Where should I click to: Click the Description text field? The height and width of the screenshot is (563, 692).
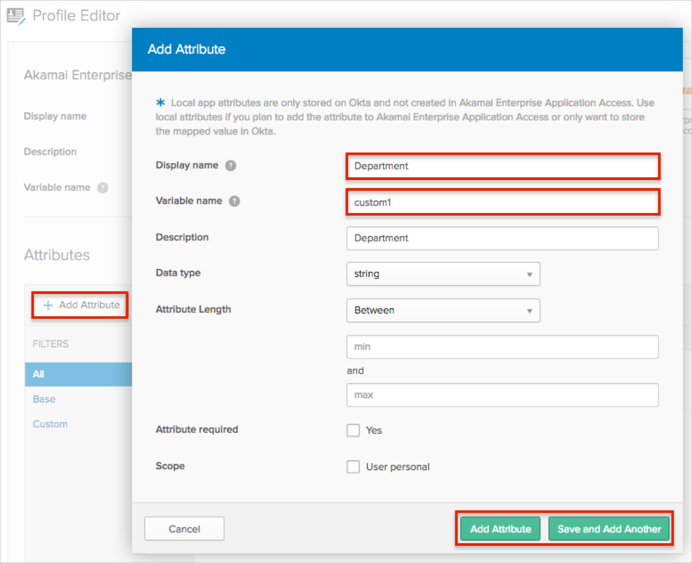coord(502,238)
